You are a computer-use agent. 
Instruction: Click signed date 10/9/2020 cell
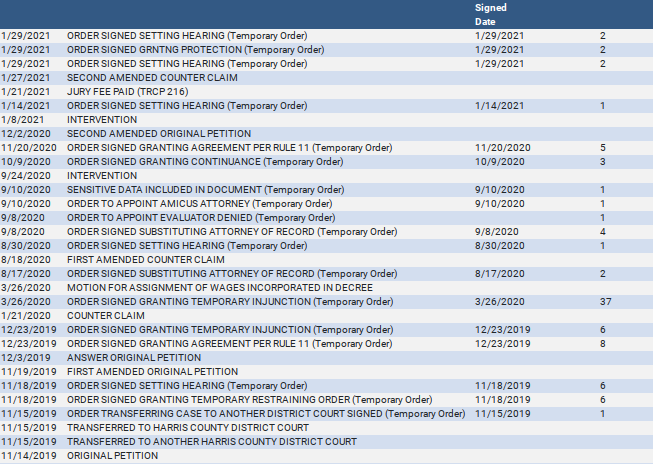coord(499,162)
